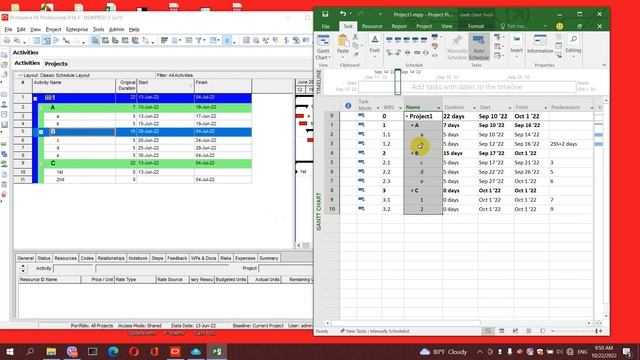Open the File tab in Project
Viewport: 640px width, 360px height.
[x=325, y=26]
